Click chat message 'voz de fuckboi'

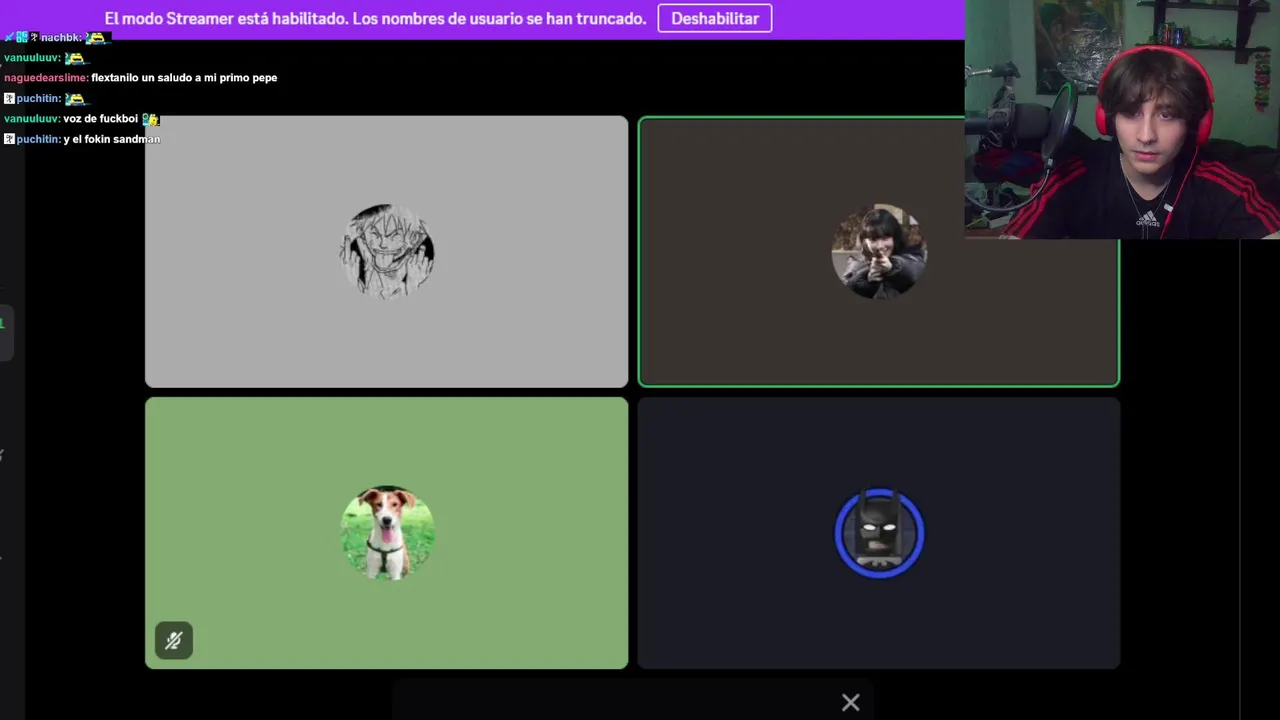tap(100, 119)
